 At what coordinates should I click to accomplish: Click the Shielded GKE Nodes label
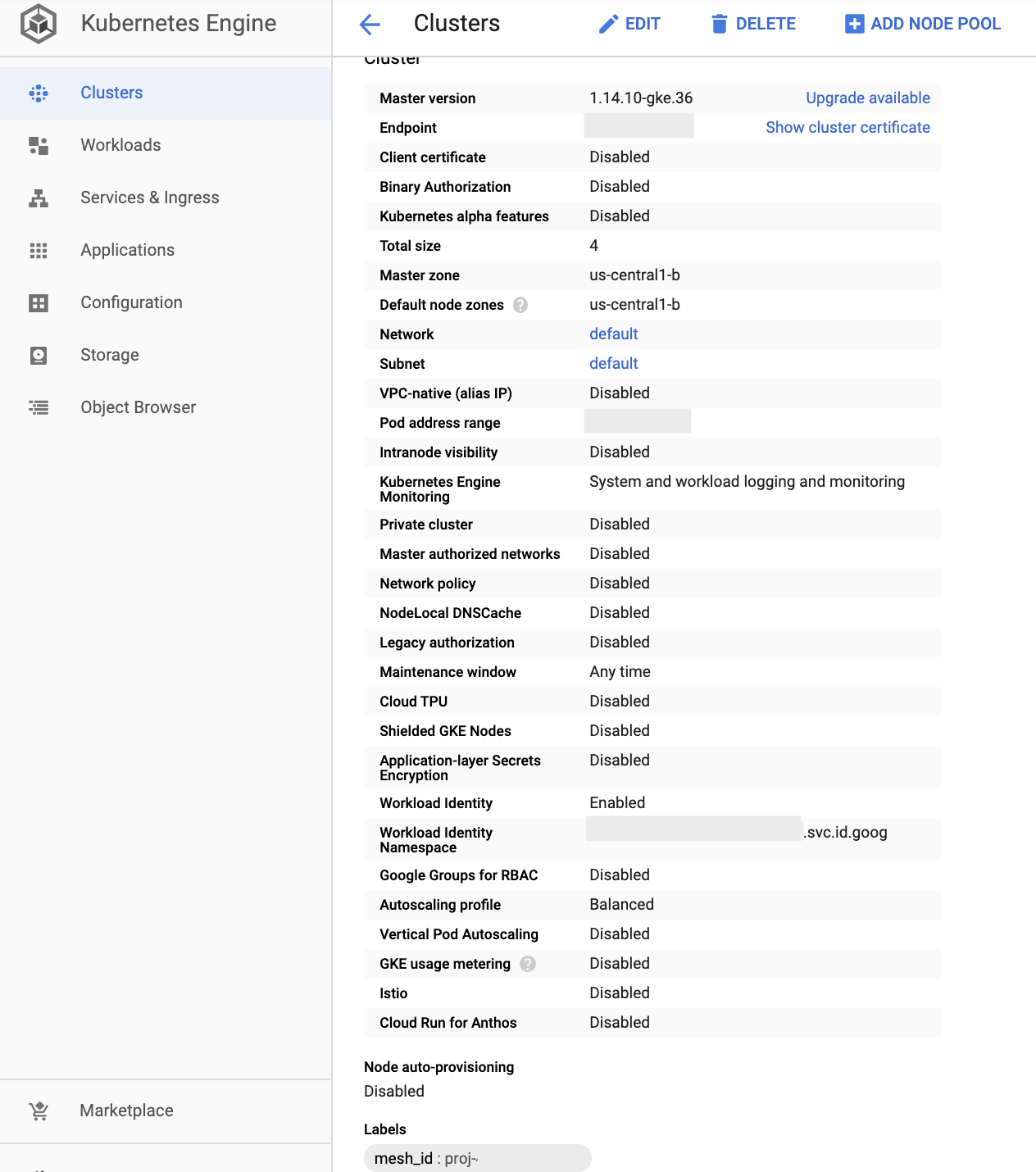pos(445,731)
